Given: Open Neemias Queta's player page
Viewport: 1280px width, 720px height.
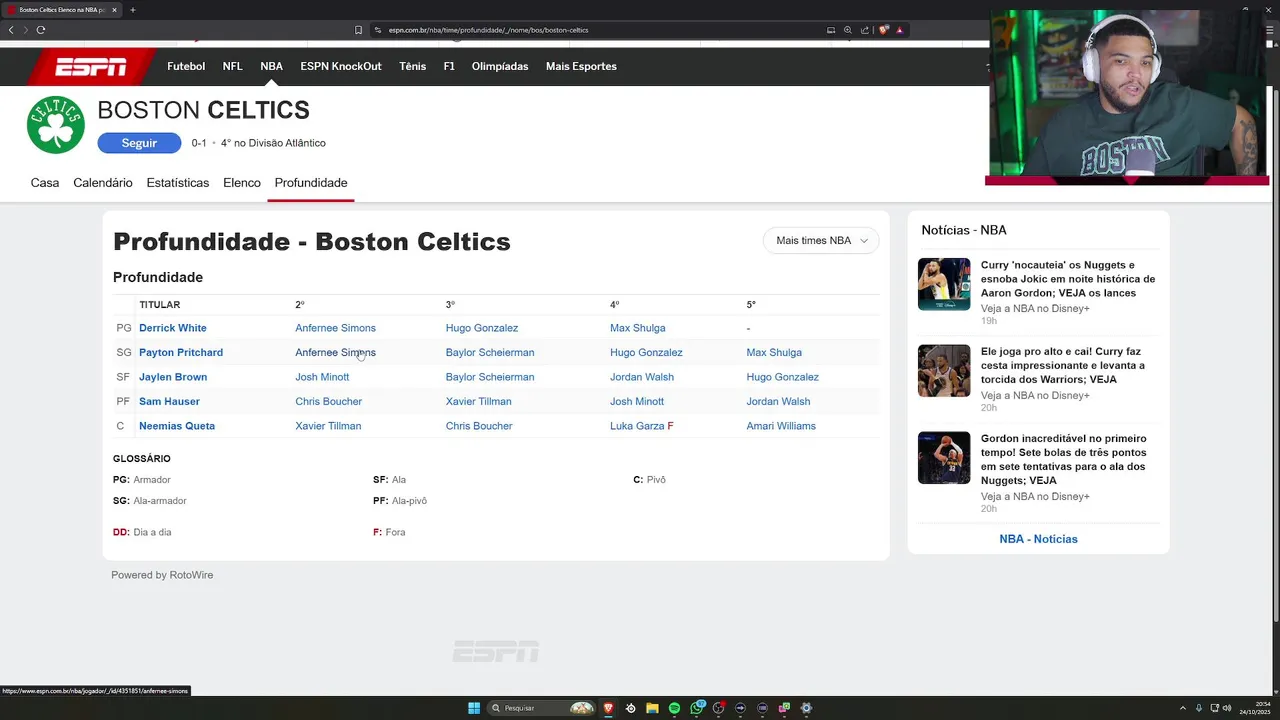Looking at the screenshot, I should tap(177, 426).
